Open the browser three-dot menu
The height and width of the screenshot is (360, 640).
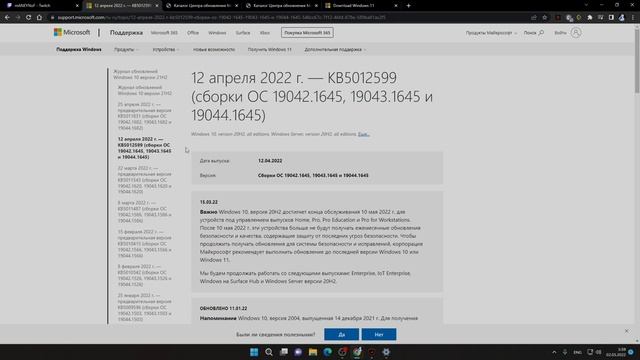pos(633,18)
